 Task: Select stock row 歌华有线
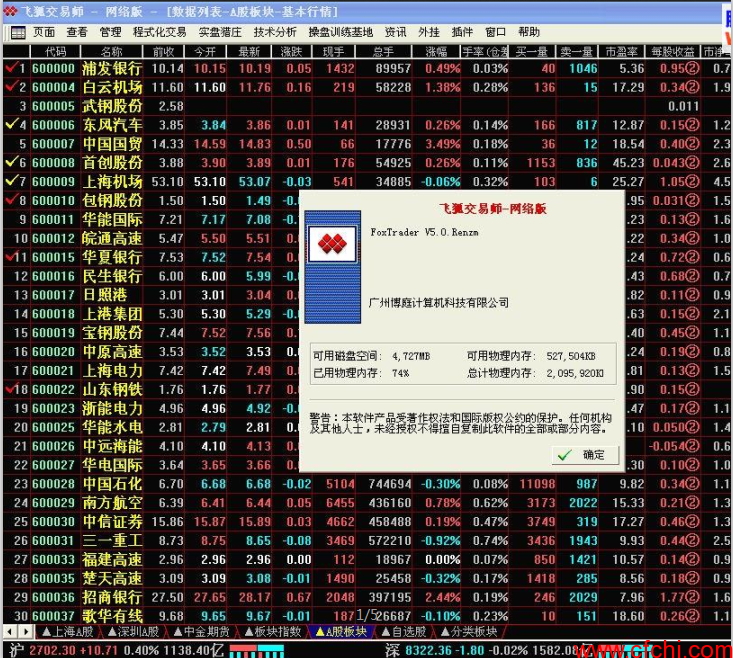pyautogui.click(x=366, y=616)
